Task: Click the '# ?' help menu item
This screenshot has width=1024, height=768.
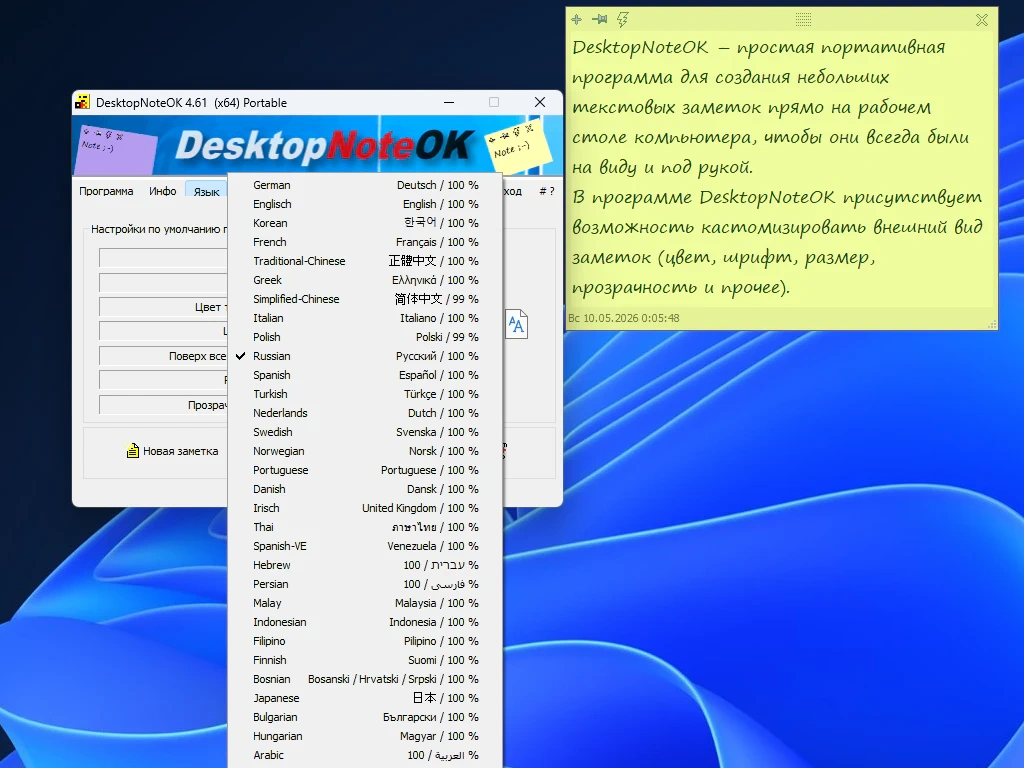Action: (547, 191)
